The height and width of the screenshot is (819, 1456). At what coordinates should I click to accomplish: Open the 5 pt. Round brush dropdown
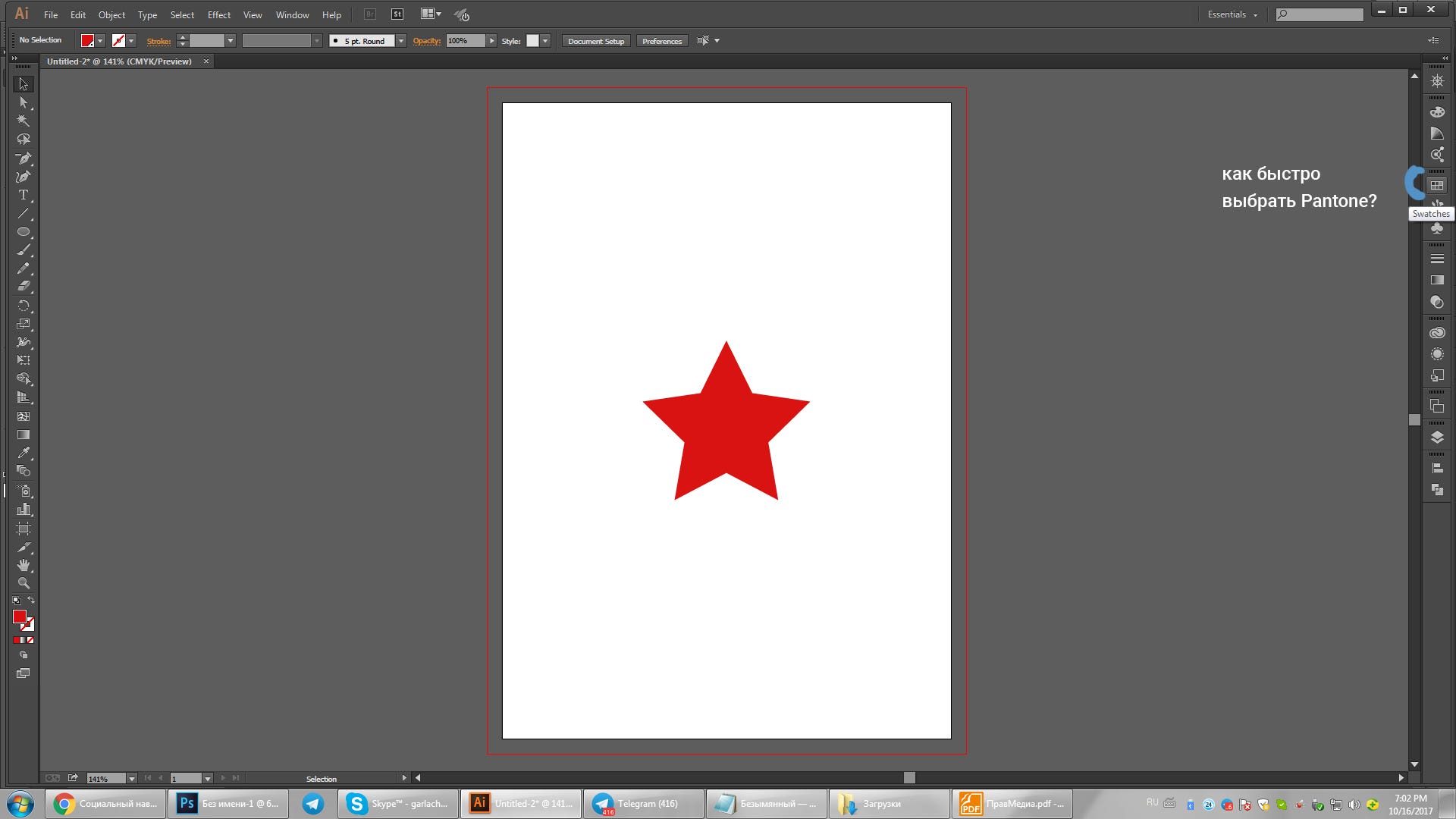[401, 41]
